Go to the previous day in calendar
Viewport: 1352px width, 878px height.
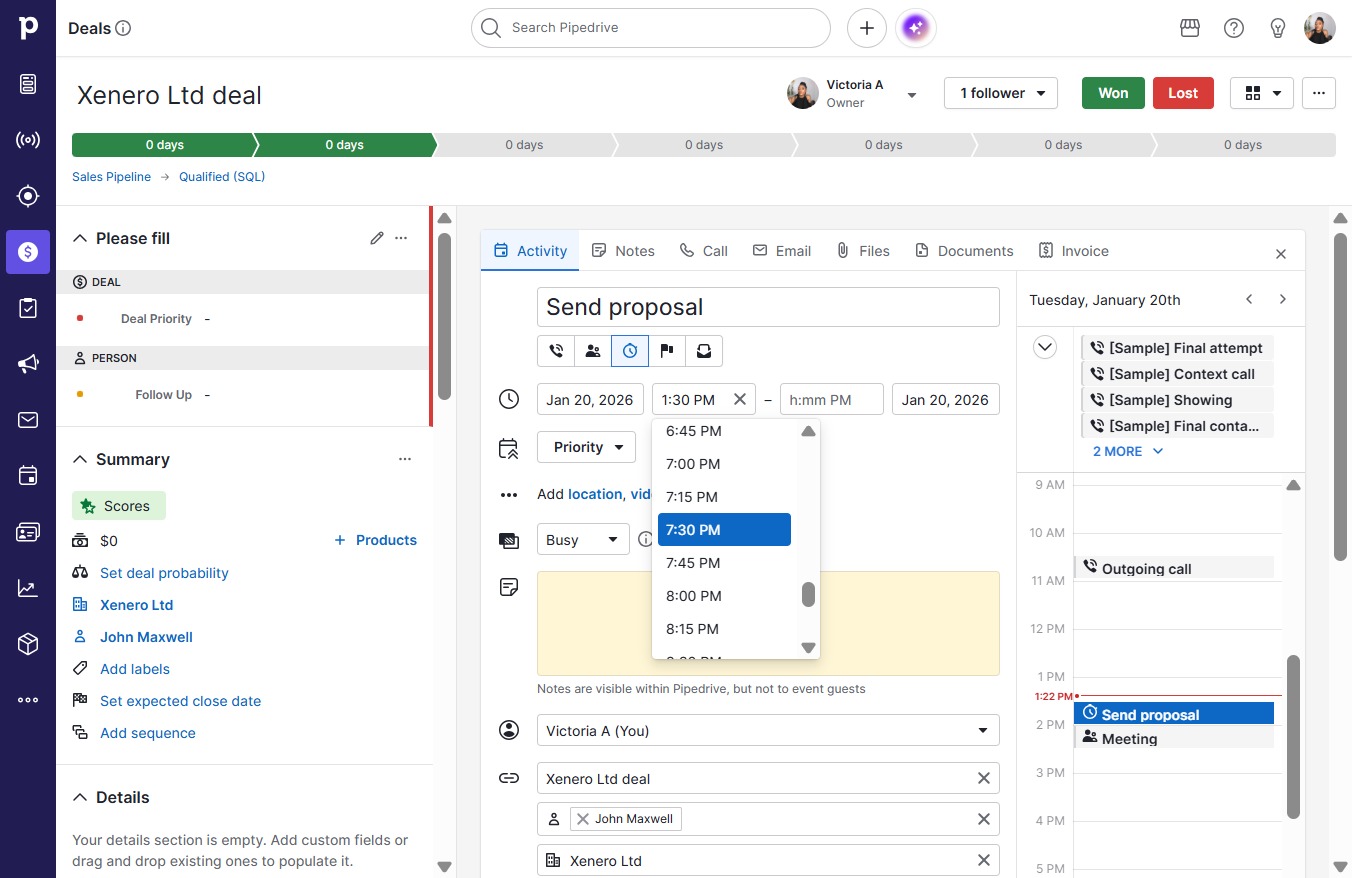click(x=1249, y=299)
